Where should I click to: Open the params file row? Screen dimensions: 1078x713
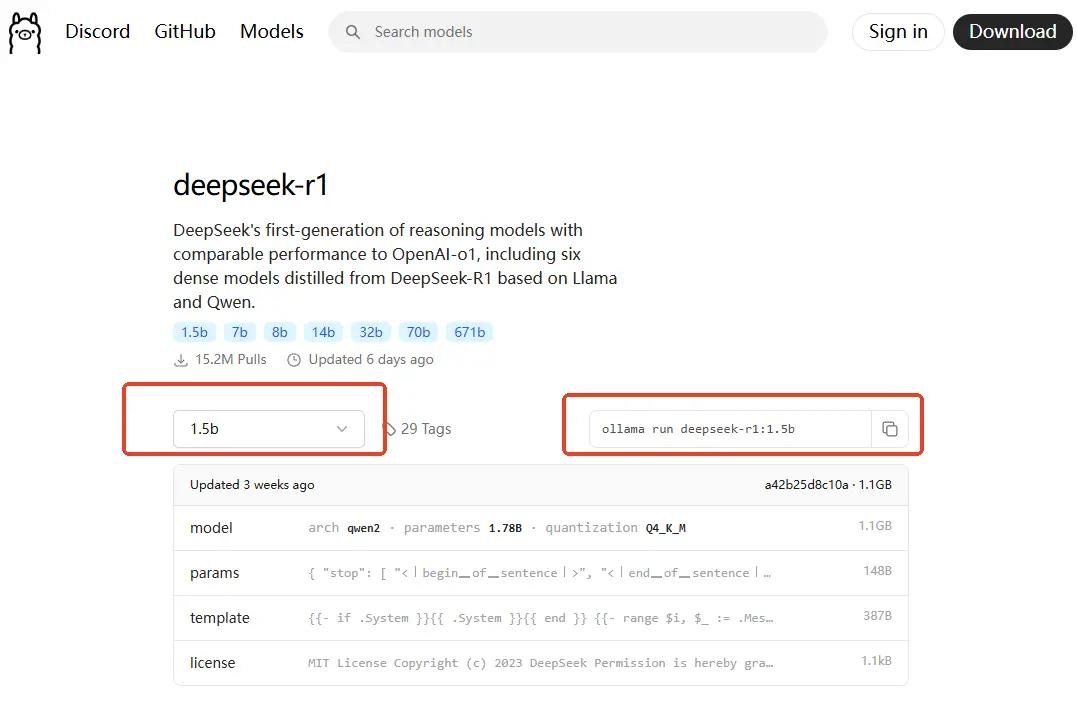click(x=541, y=573)
